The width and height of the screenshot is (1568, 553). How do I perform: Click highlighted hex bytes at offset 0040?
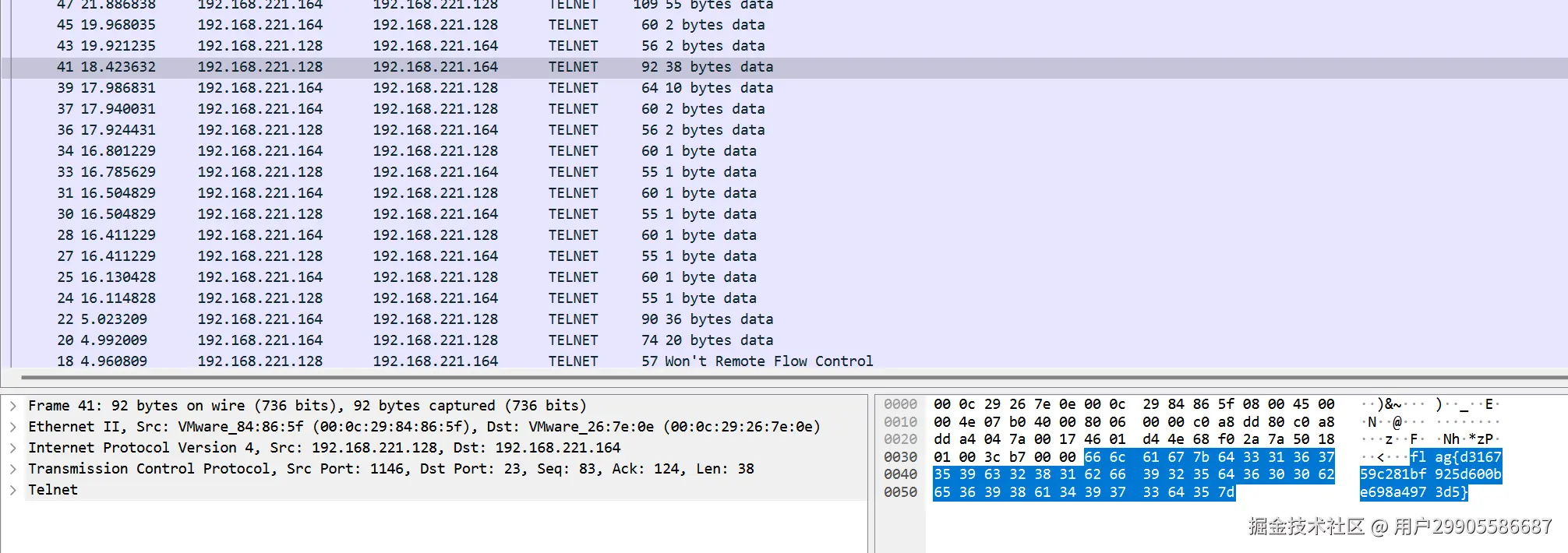[x=1134, y=474]
